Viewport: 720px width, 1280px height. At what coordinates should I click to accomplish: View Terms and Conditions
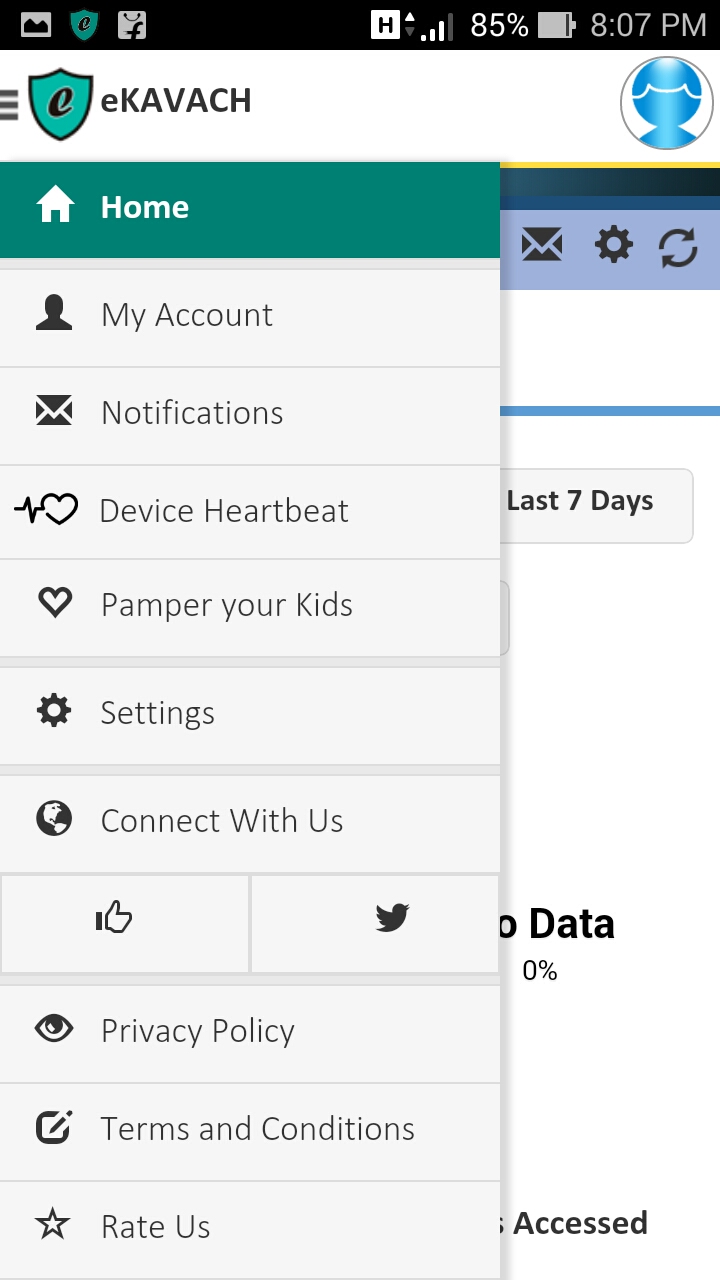click(x=250, y=1130)
